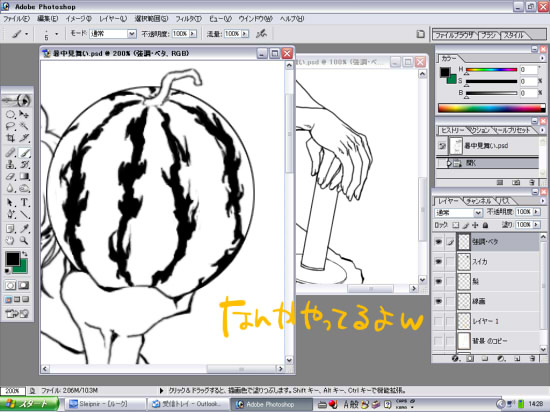This screenshot has width=550, height=412.
Task: Open 流量 flow slider arrow in options bar
Action: pos(245,34)
